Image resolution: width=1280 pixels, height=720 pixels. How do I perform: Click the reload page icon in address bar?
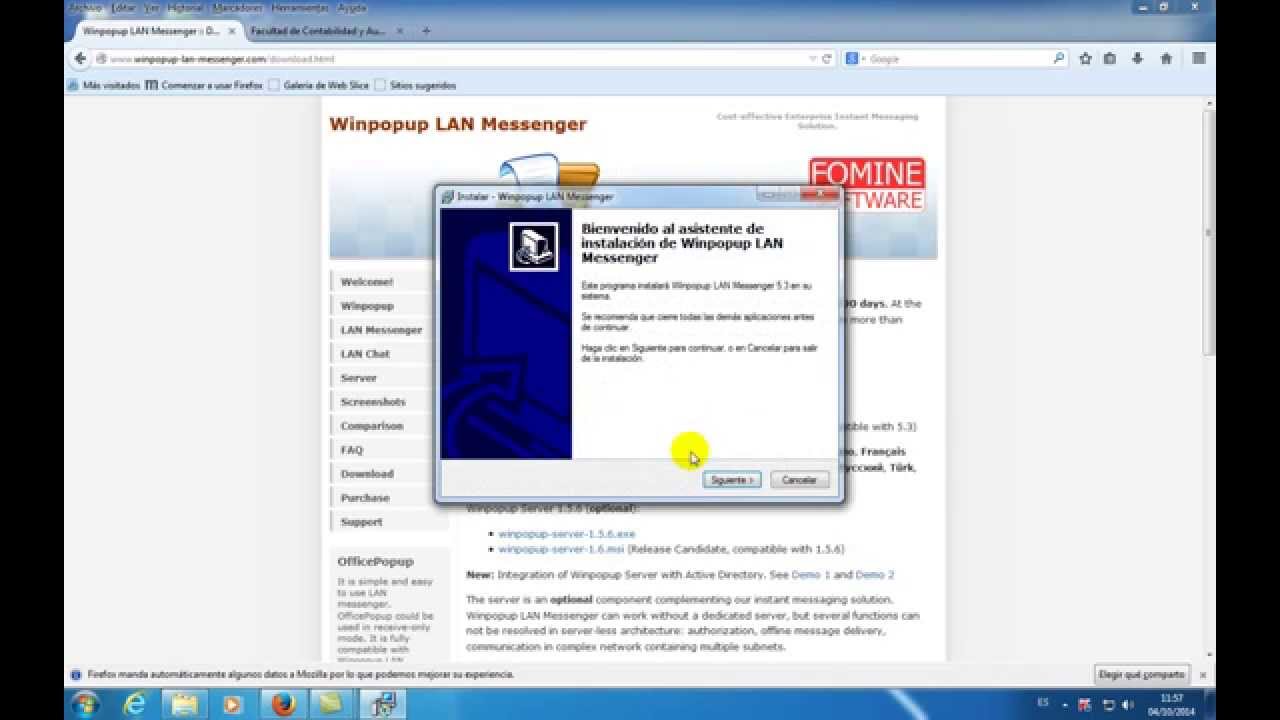(827, 59)
